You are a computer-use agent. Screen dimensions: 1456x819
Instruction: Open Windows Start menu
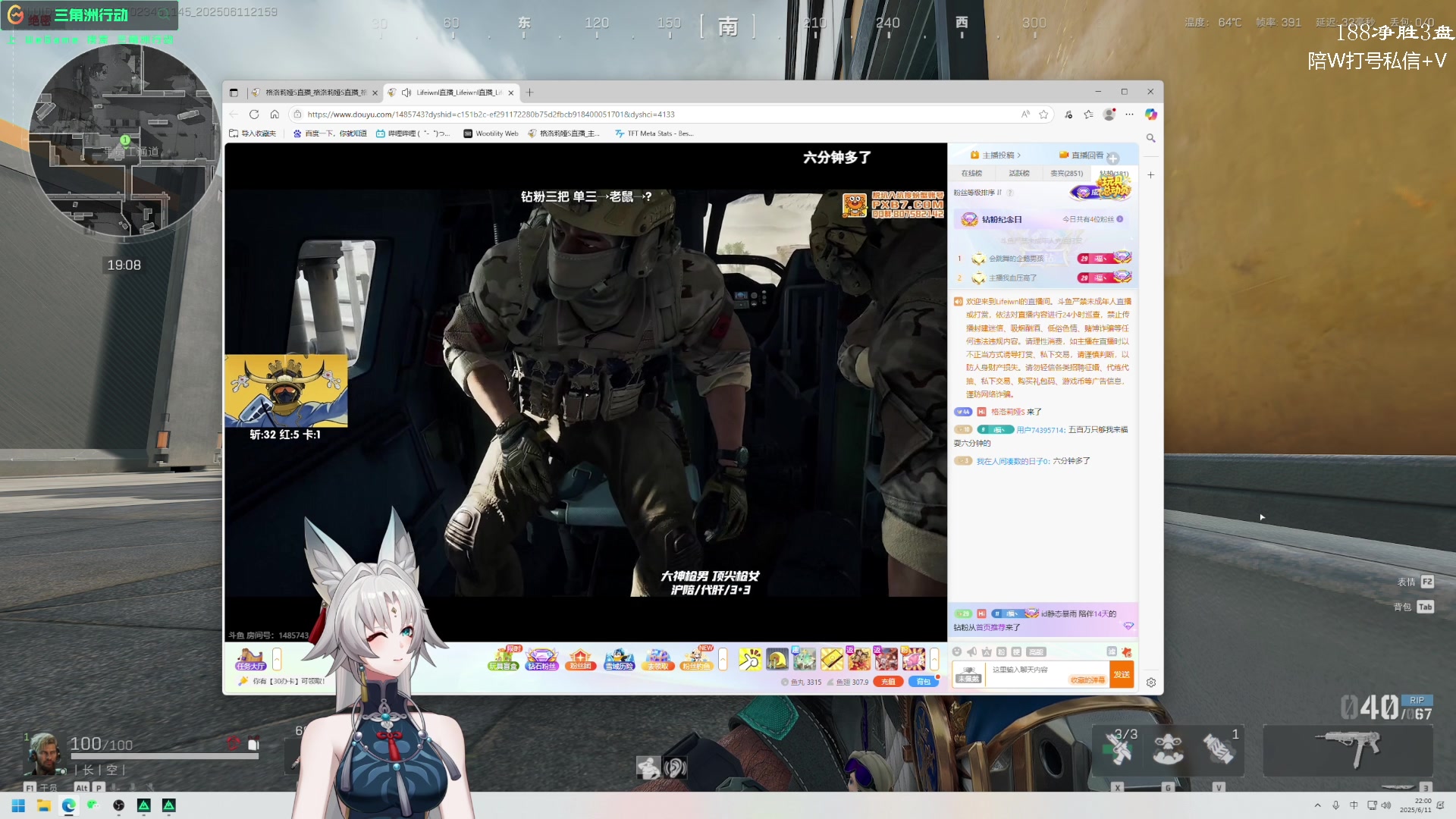click(18, 805)
